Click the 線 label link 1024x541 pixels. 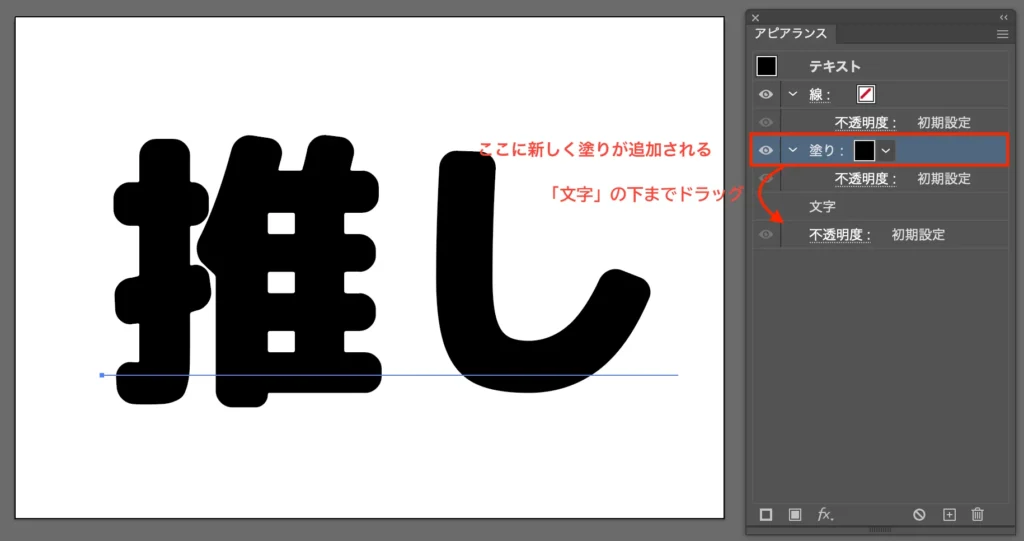tap(819, 95)
